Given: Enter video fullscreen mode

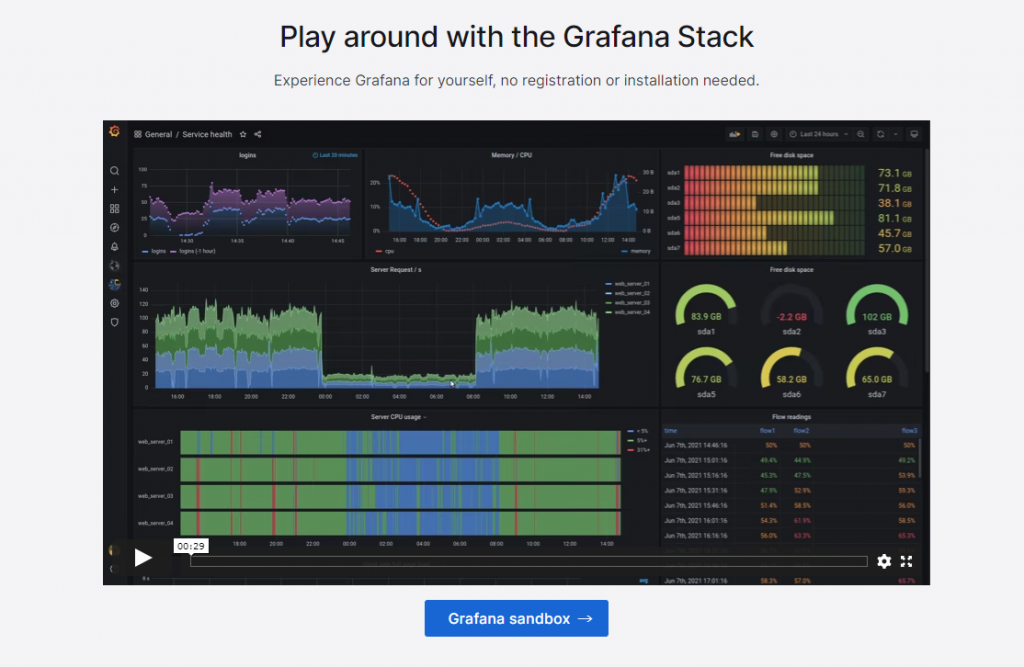Looking at the screenshot, I should [x=906, y=561].
